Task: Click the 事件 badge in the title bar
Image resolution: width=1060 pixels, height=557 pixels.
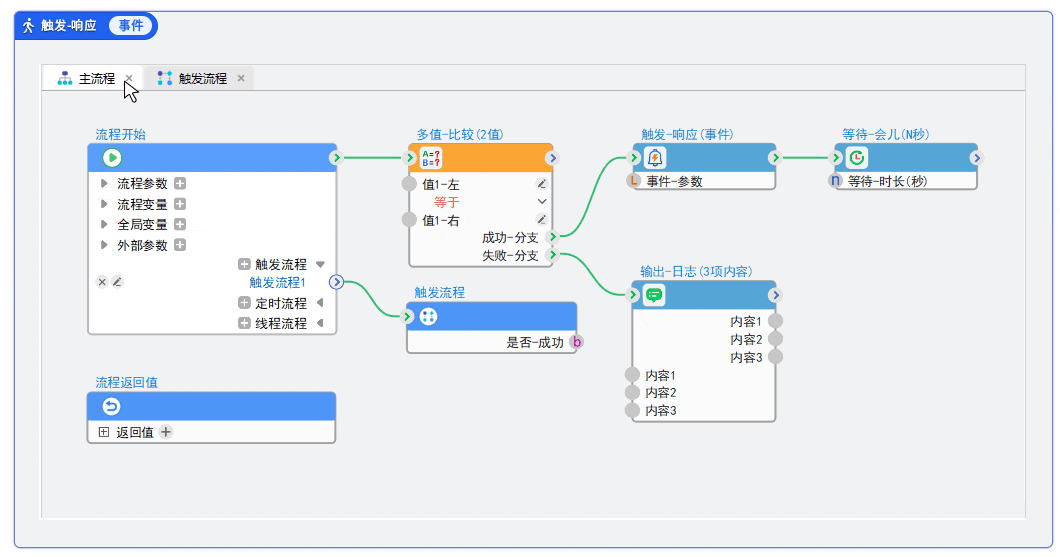Action: 131,25
